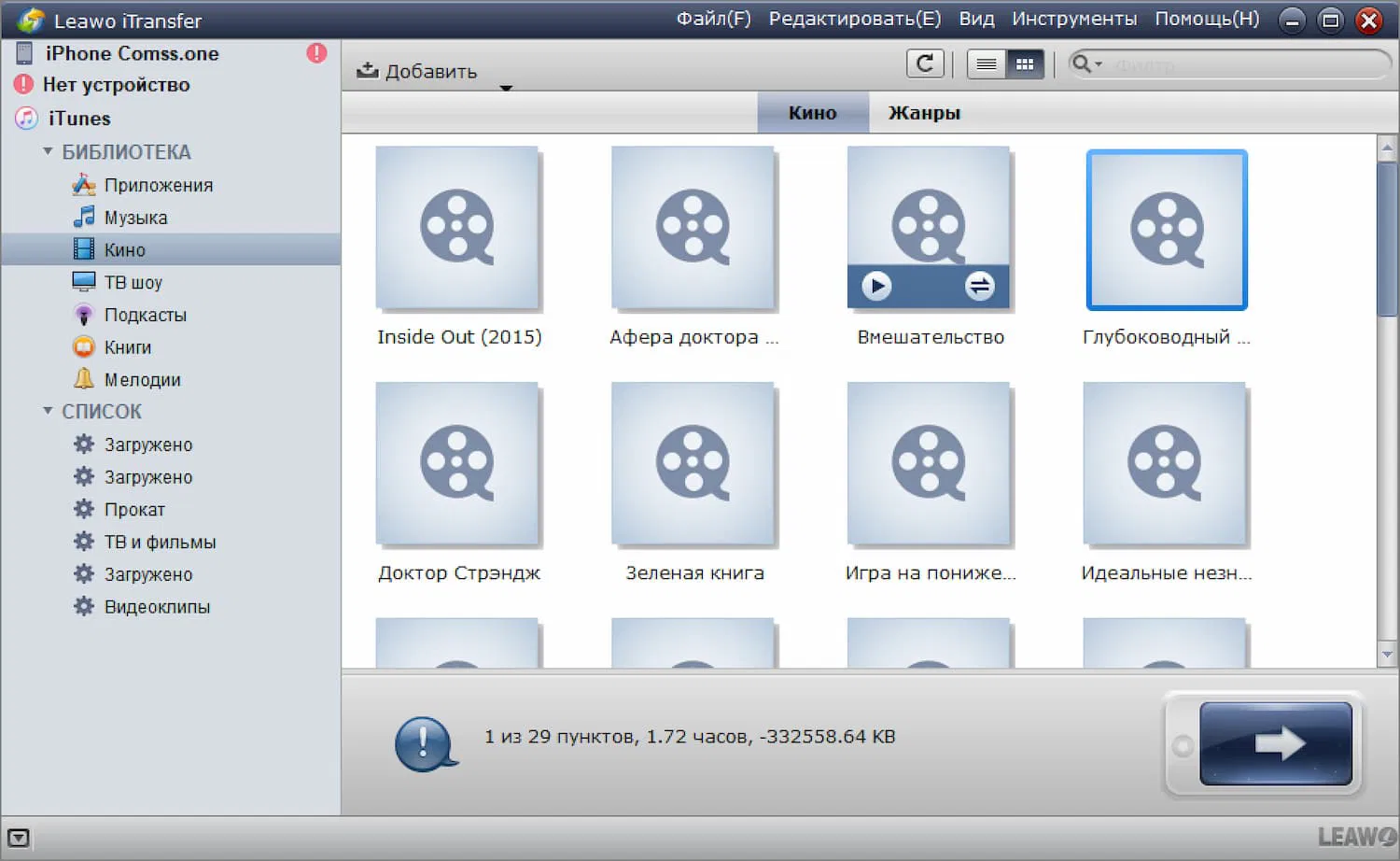Click the caption text "Игра на пониже..."
The width and height of the screenshot is (1400, 861).
point(931,572)
